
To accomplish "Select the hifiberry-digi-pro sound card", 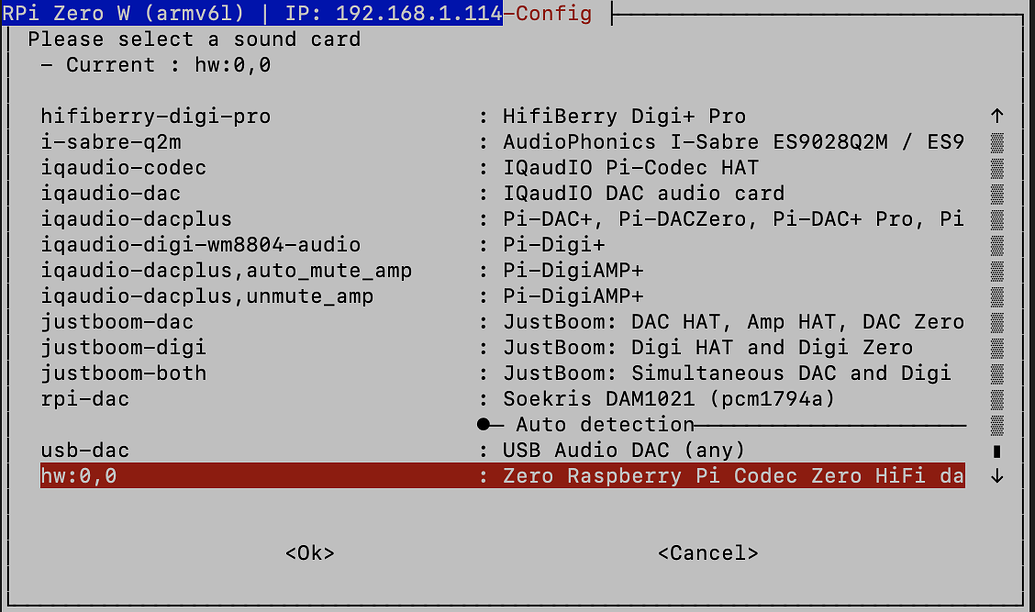I will click(150, 116).
